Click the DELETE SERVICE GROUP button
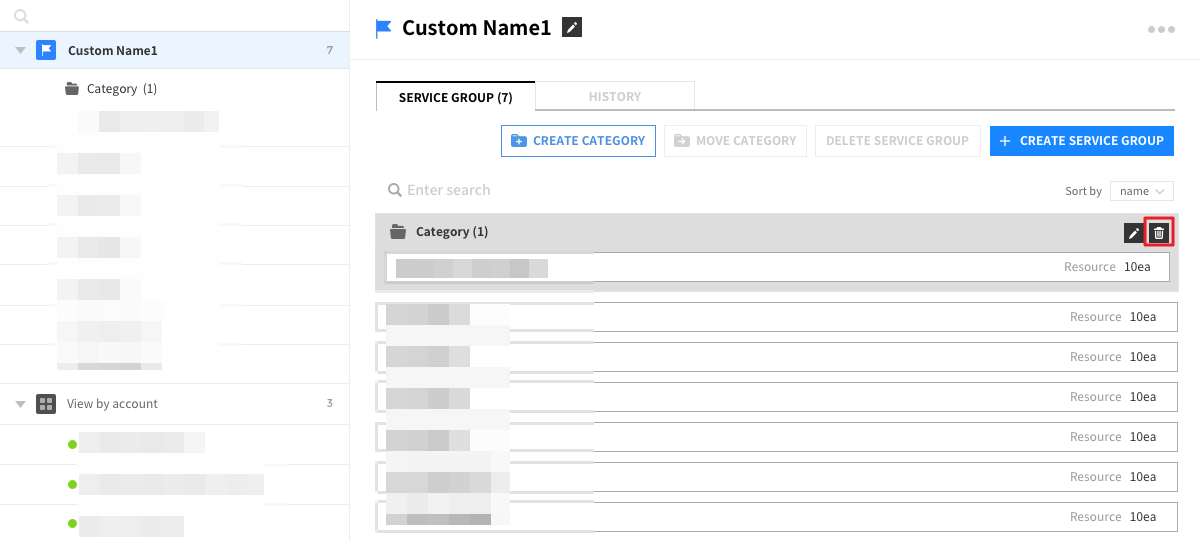This screenshot has width=1200, height=541. click(897, 141)
